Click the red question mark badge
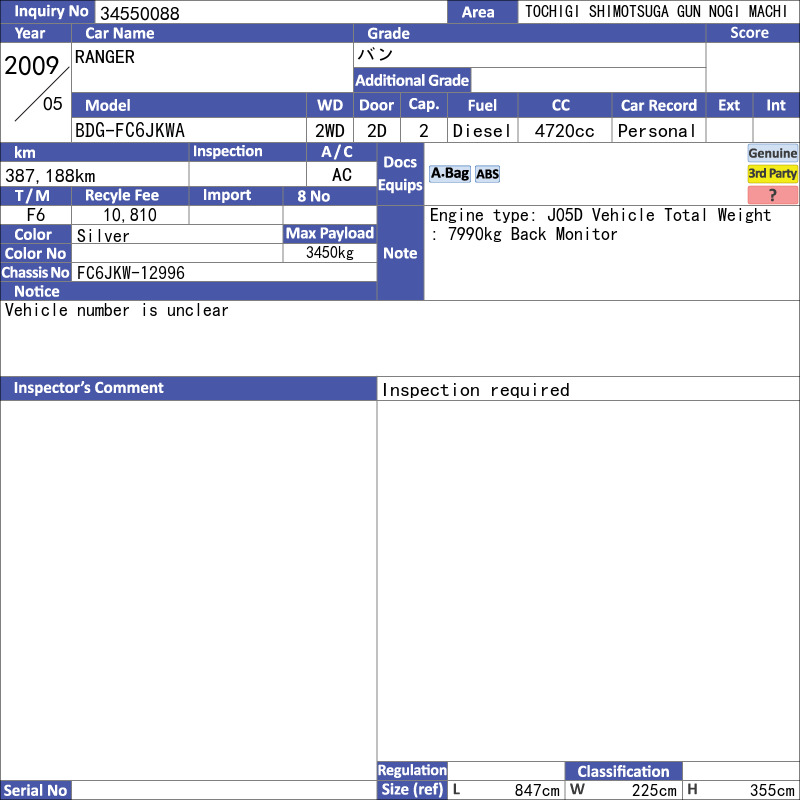 pyautogui.click(x=772, y=195)
